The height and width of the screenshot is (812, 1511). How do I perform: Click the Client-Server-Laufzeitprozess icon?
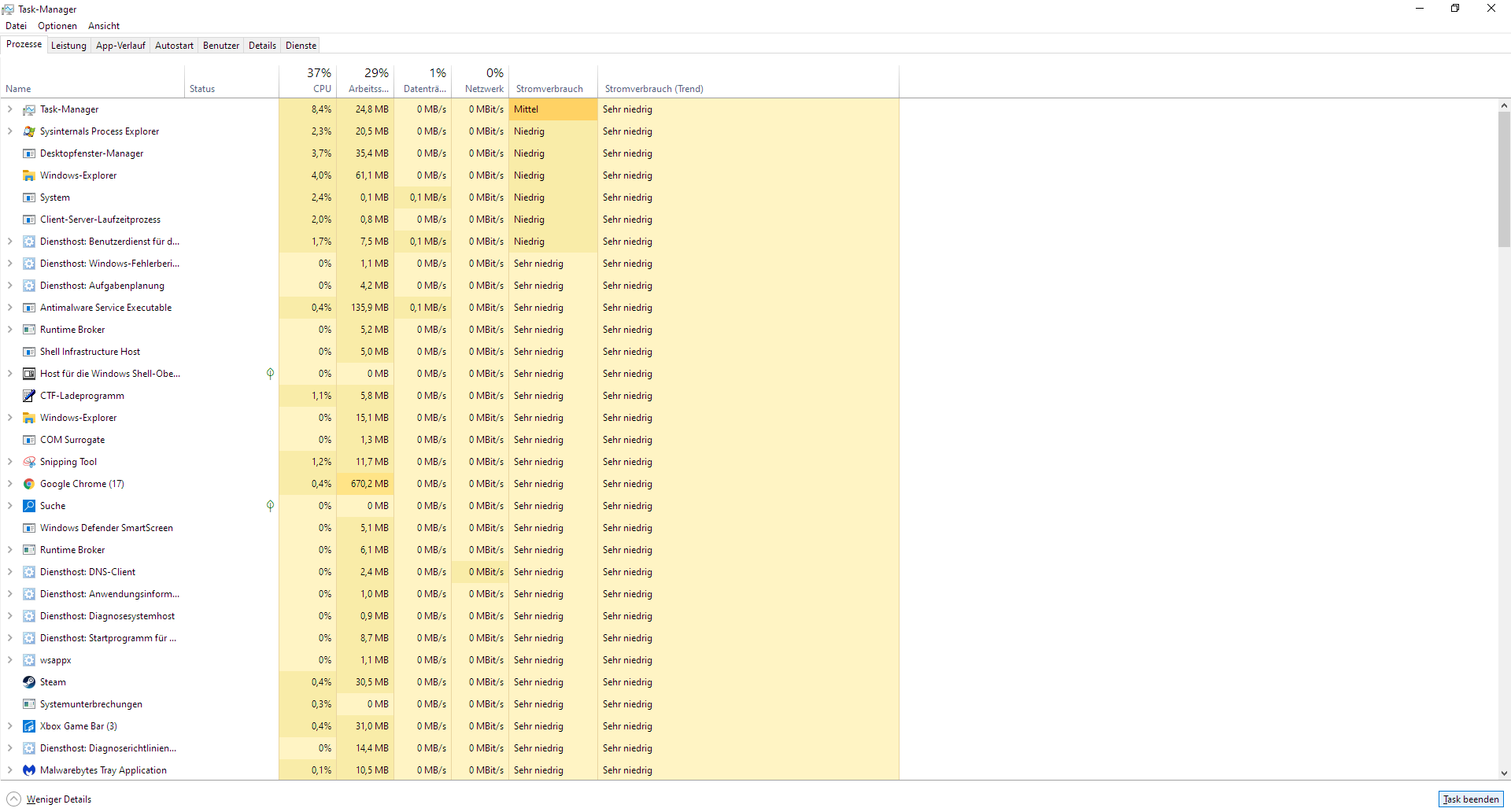(x=29, y=220)
